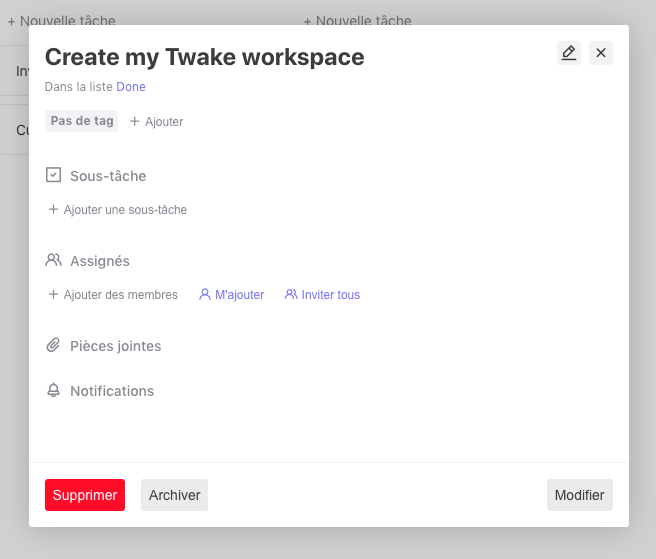The height and width of the screenshot is (559, 656).
Task: Delete the task with Supprimer
Action: [x=85, y=495]
